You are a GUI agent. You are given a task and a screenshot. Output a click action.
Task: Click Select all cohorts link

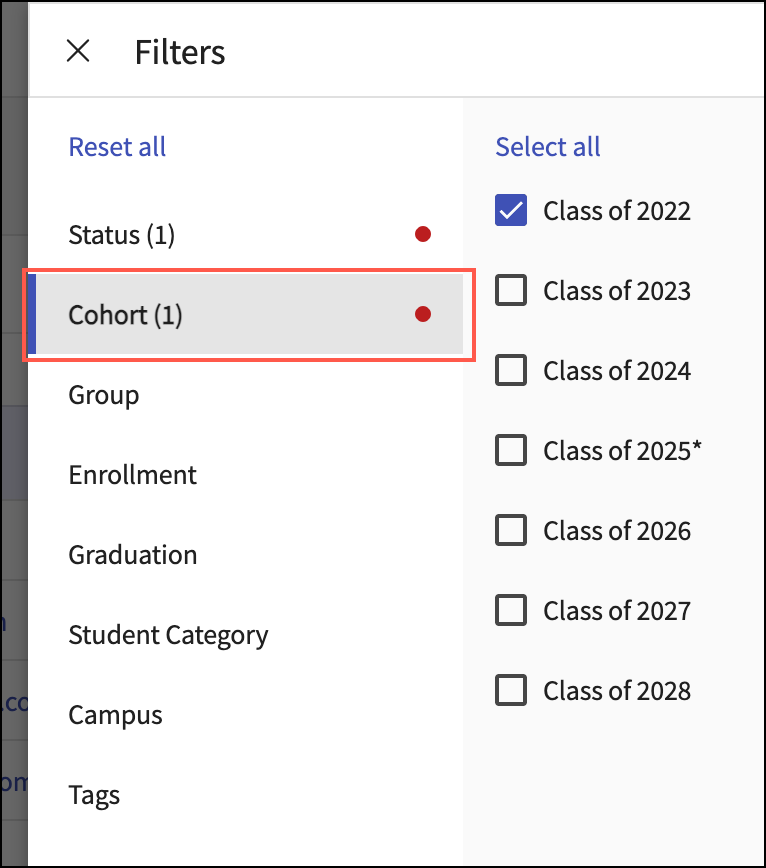click(x=548, y=147)
